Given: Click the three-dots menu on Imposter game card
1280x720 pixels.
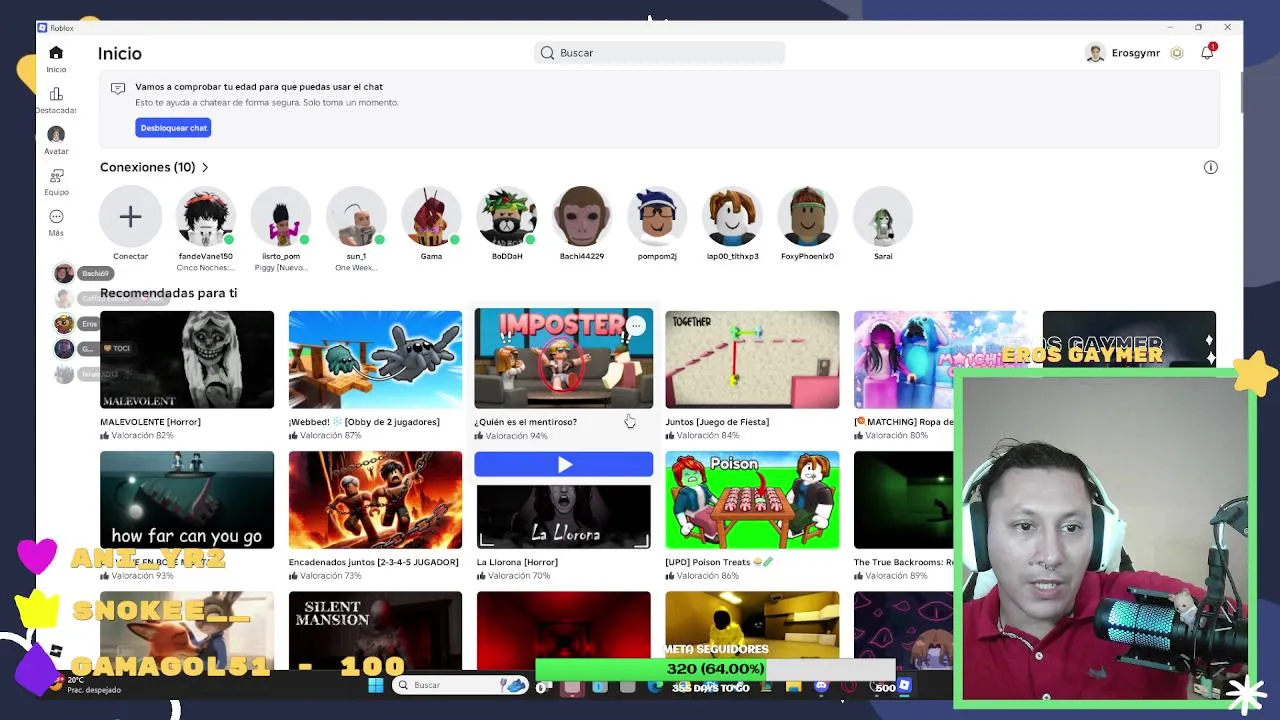Looking at the screenshot, I should pos(635,326).
